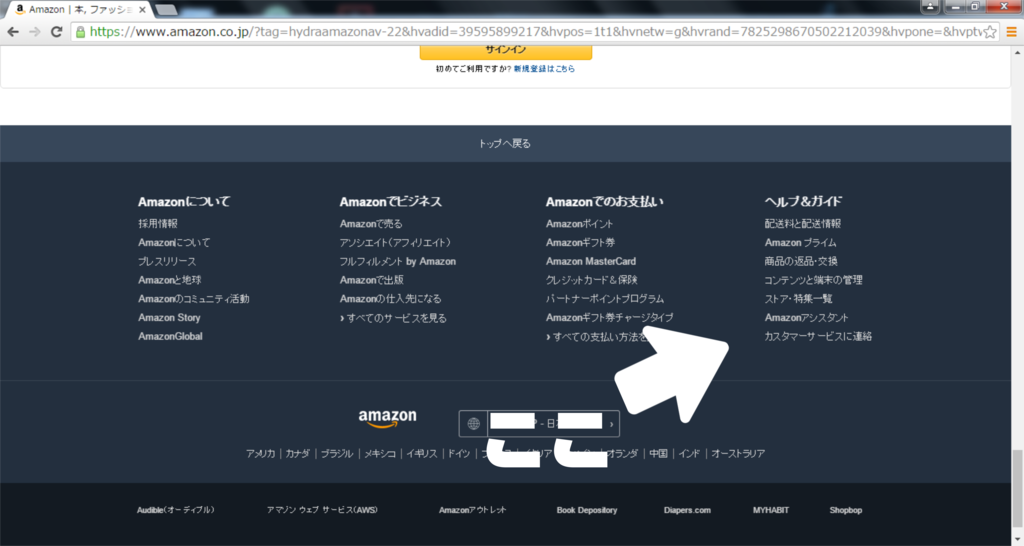This screenshot has width=1024, height=546.
Task: Select the Amazon tab title
Action: [80, 10]
